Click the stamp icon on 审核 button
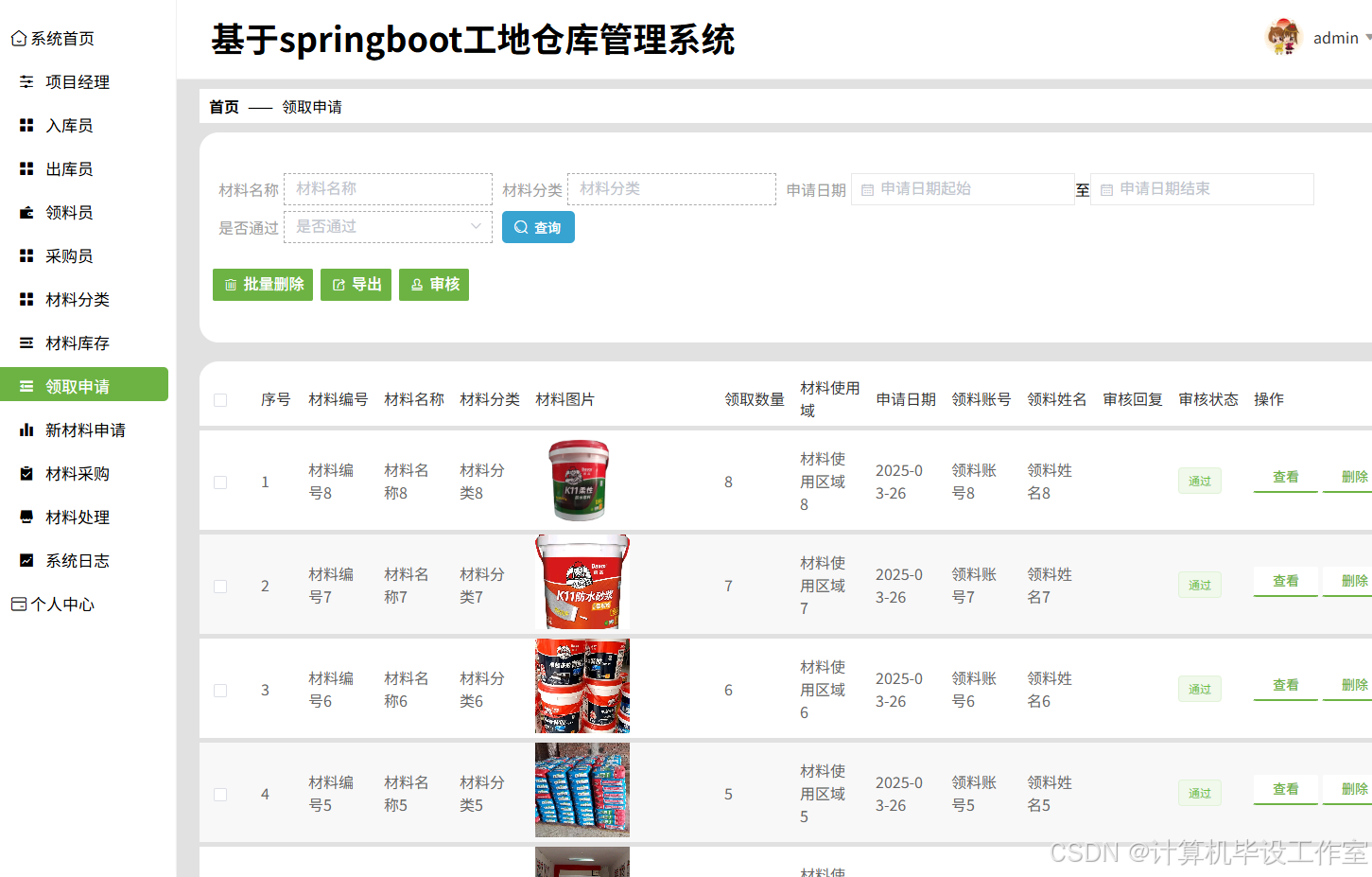This screenshot has height=877, width=1372. tap(417, 285)
